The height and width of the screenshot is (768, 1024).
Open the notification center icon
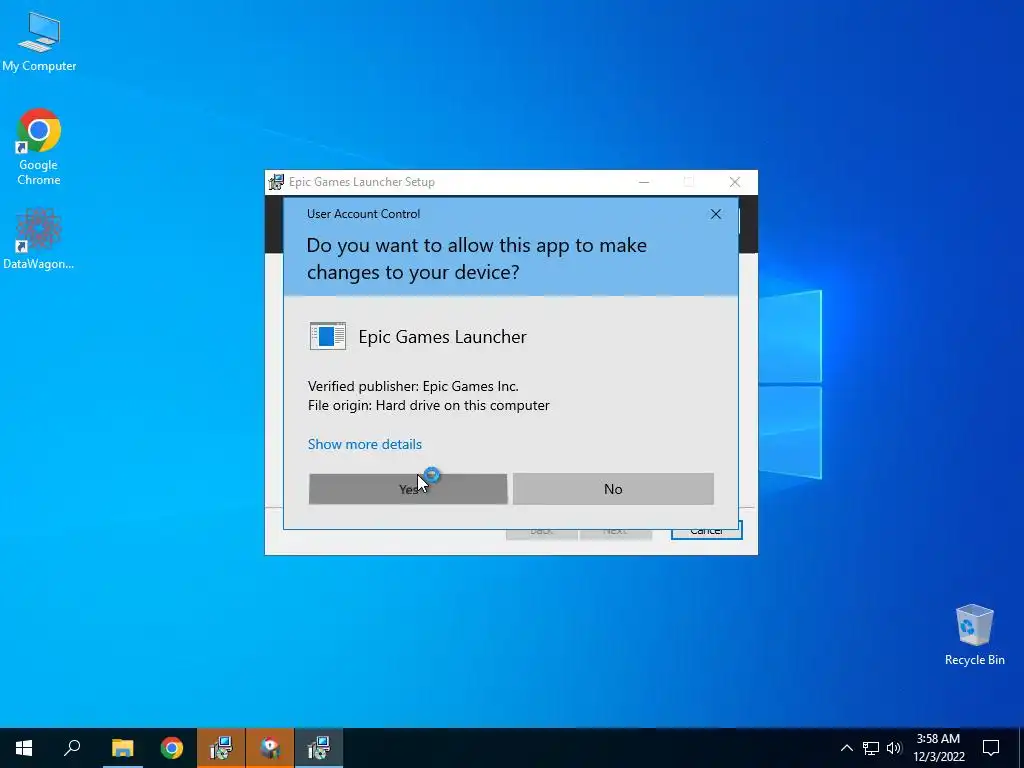pos(991,748)
